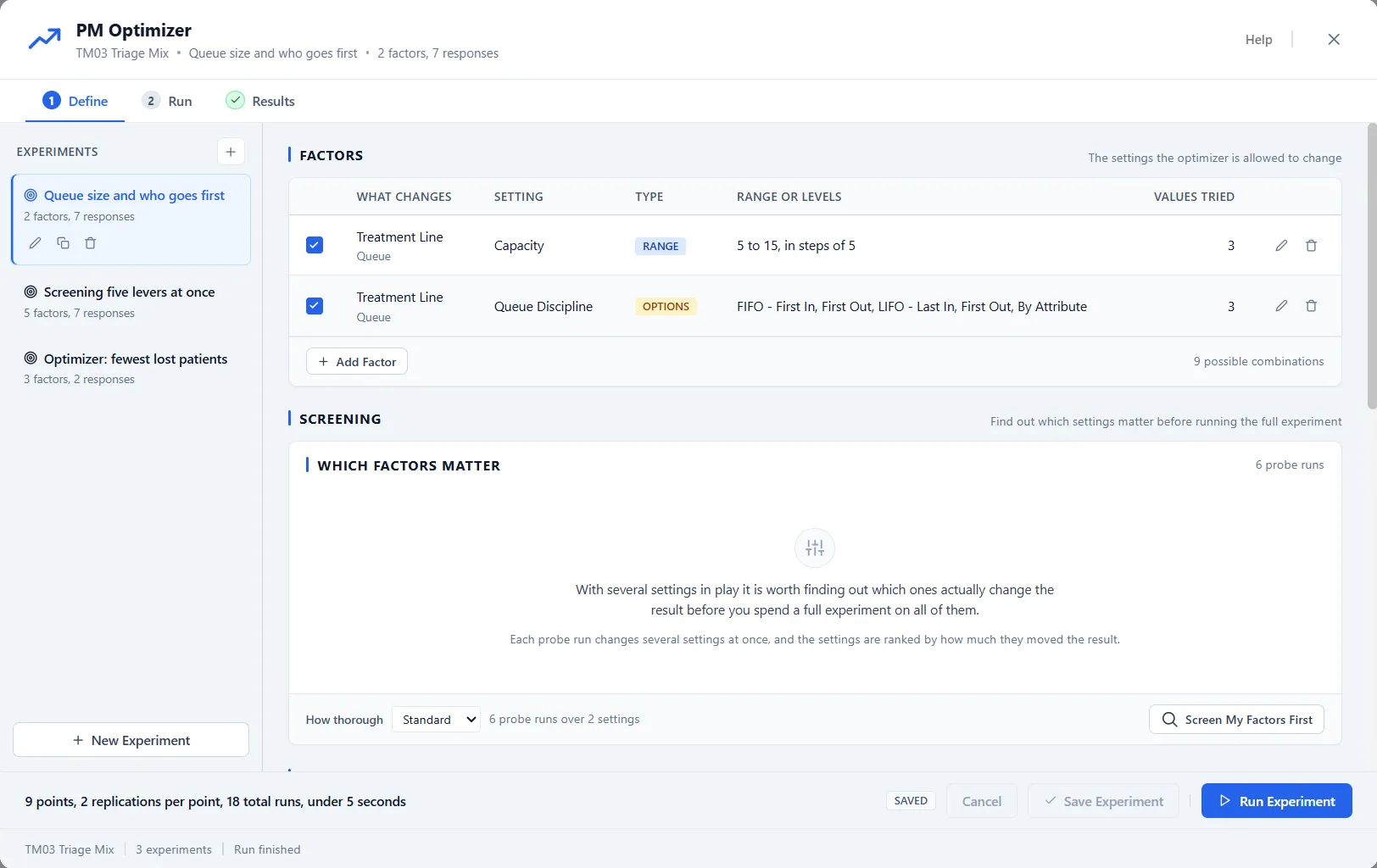
Task: Click the Run Experiment button
Action: click(1276, 801)
